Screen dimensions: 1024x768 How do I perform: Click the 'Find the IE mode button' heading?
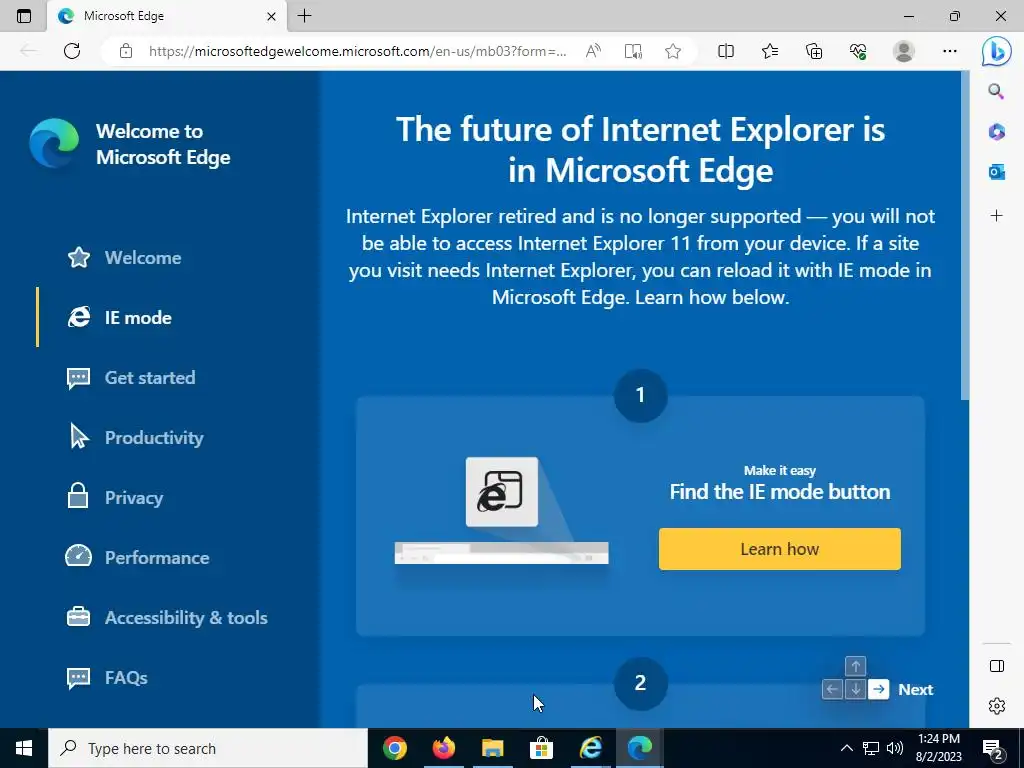tap(780, 492)
